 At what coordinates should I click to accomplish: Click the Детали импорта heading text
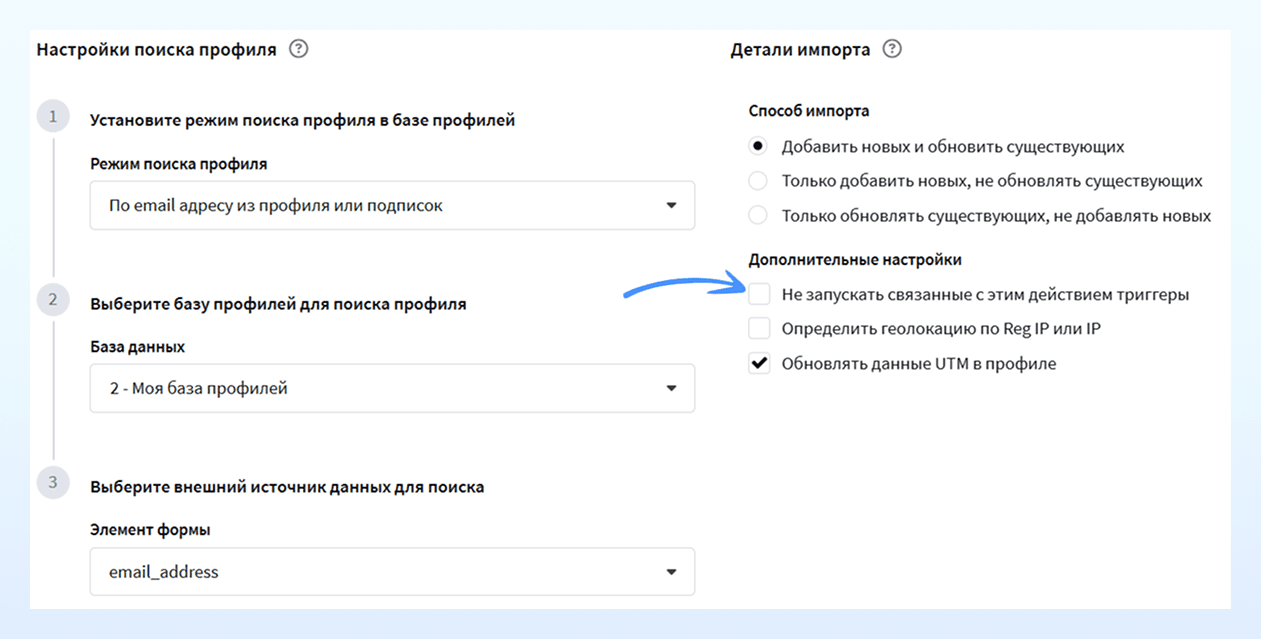800,49
